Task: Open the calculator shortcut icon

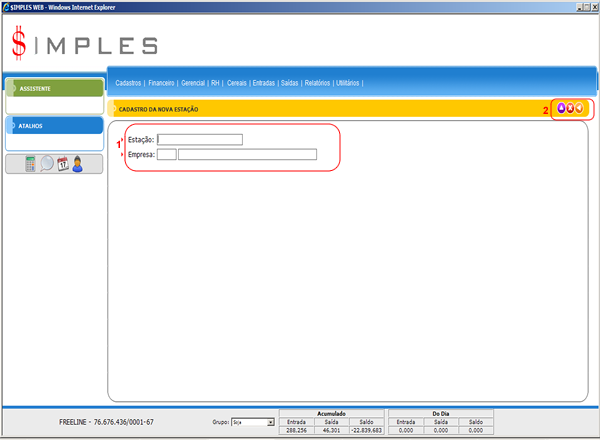Action: 31,164
